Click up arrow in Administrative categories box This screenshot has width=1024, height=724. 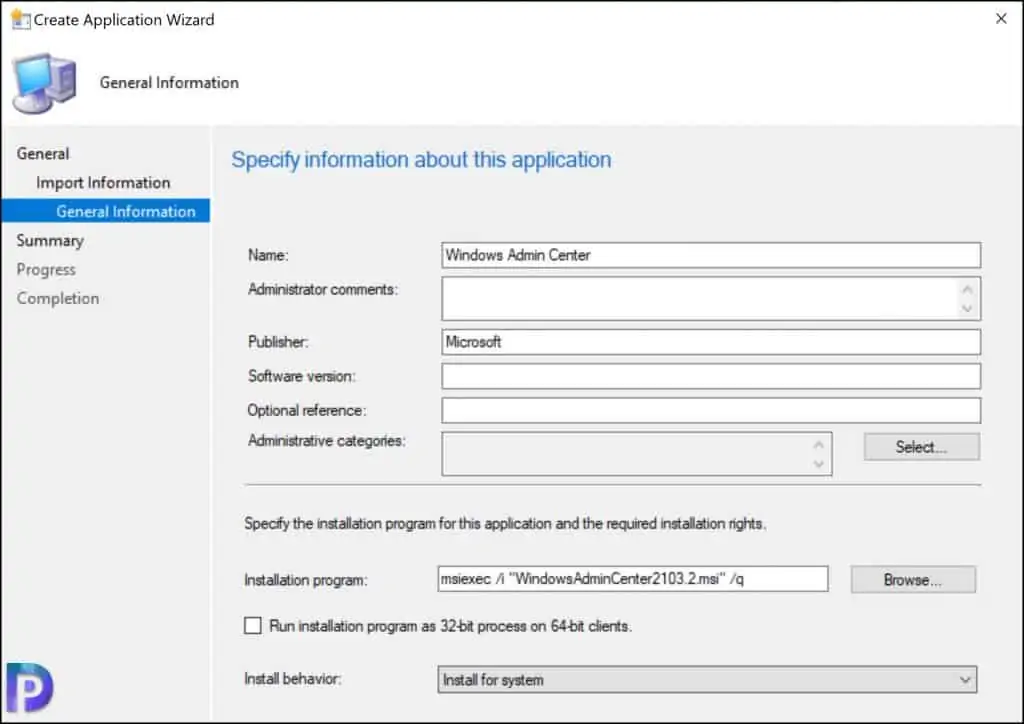pyautogui.click(x=819, y=444)
